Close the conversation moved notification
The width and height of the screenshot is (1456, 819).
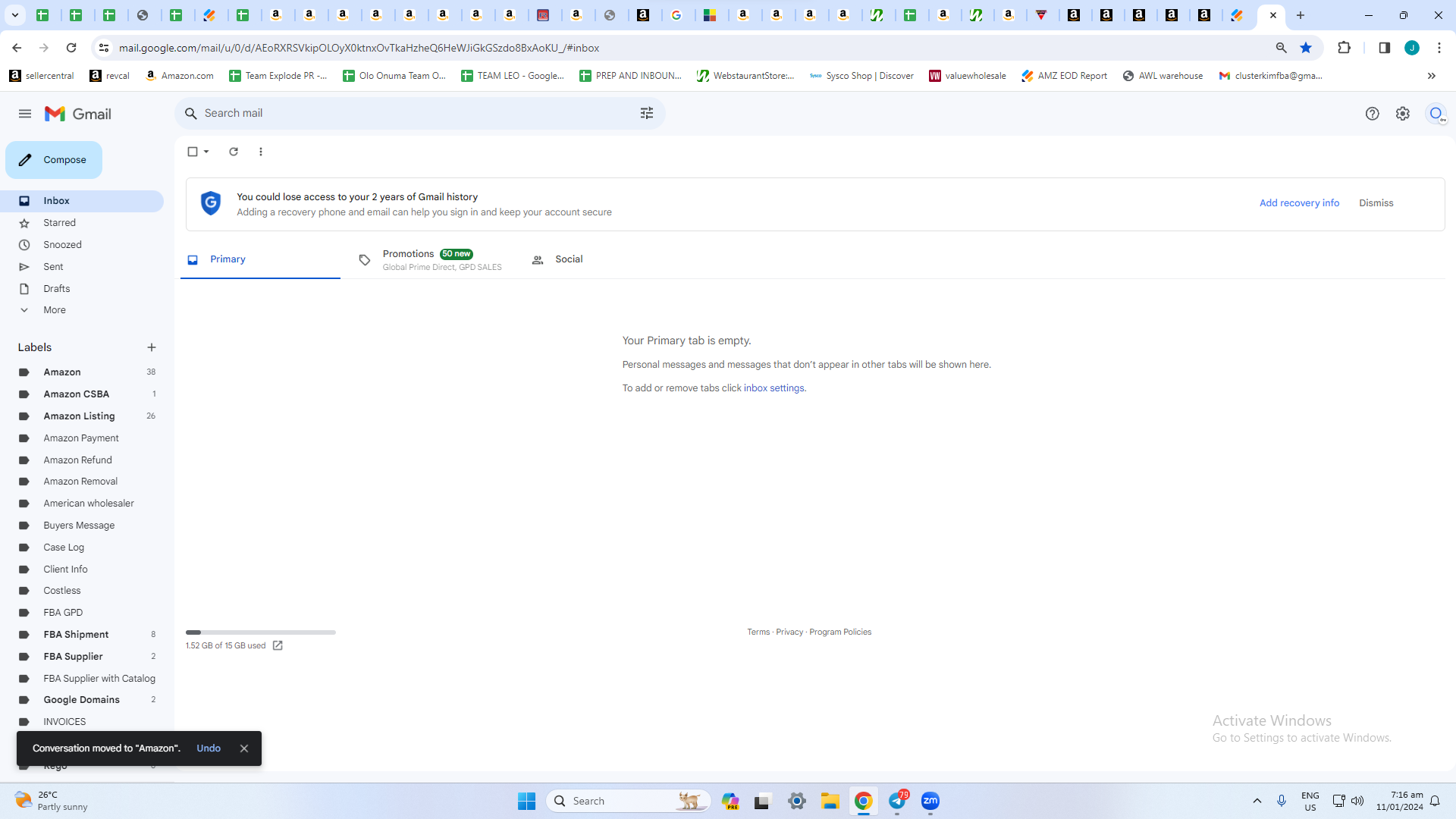point(244,748)
